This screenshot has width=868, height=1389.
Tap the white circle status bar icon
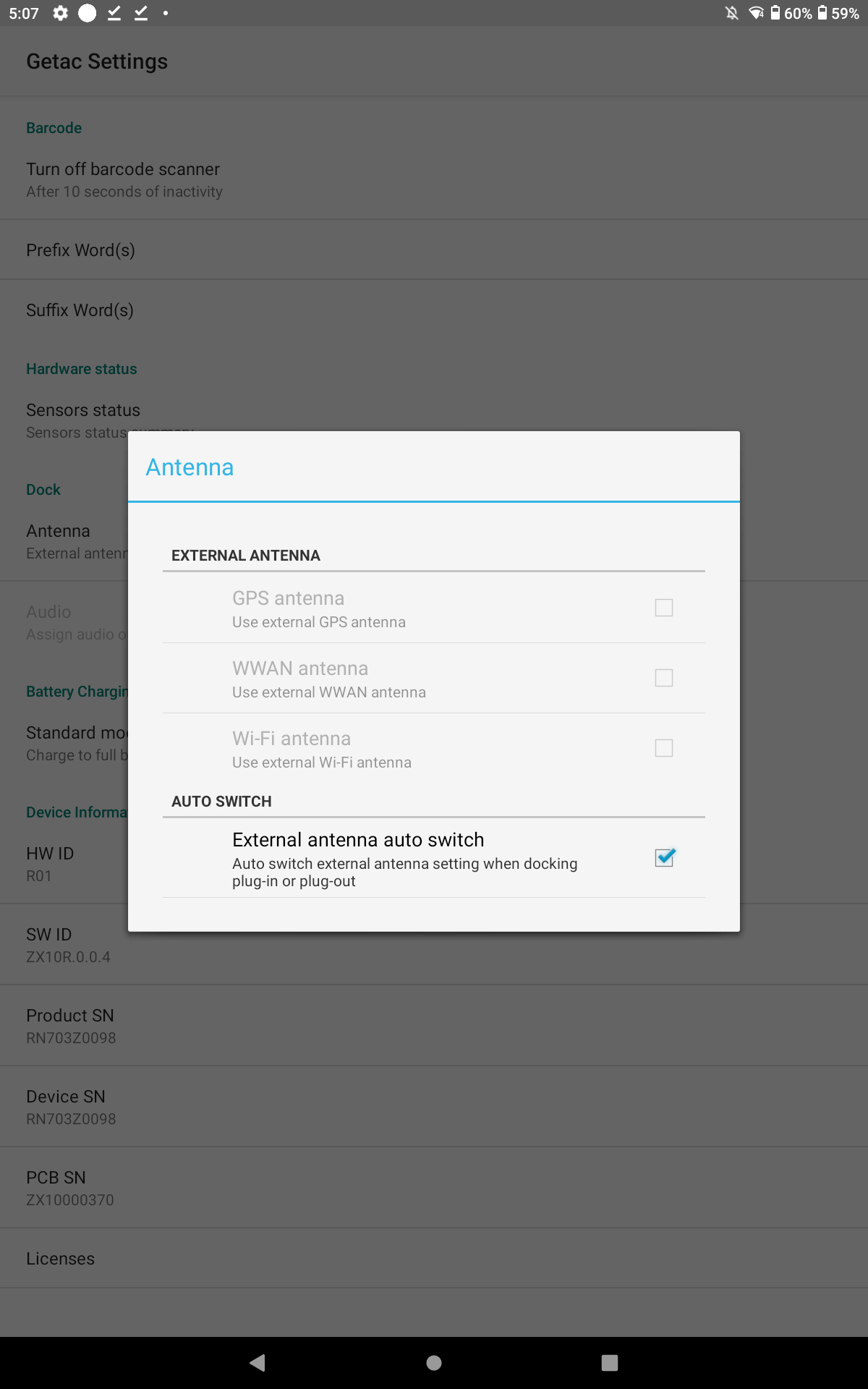87,13
